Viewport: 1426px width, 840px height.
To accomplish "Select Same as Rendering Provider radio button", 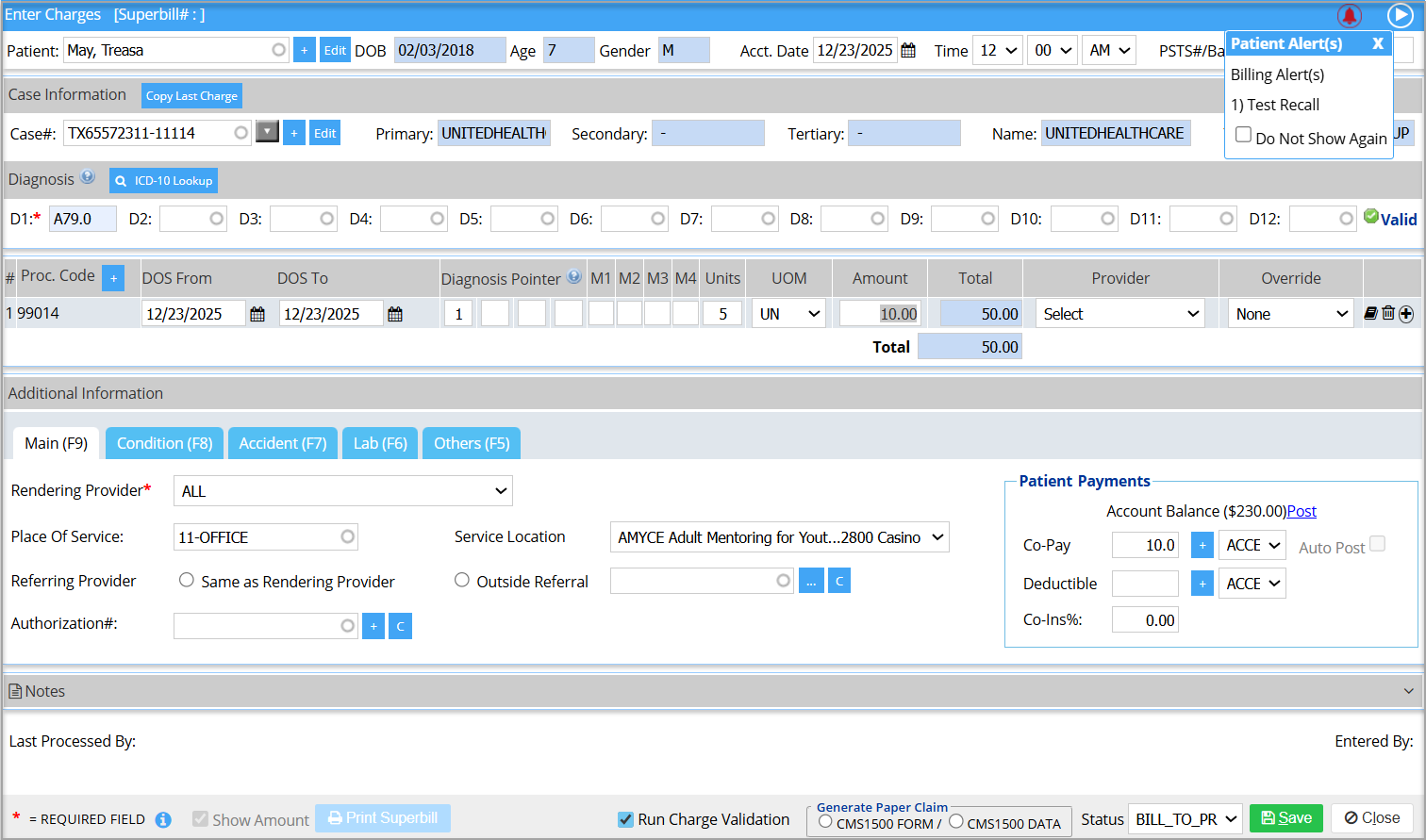I will pos(187,581).
